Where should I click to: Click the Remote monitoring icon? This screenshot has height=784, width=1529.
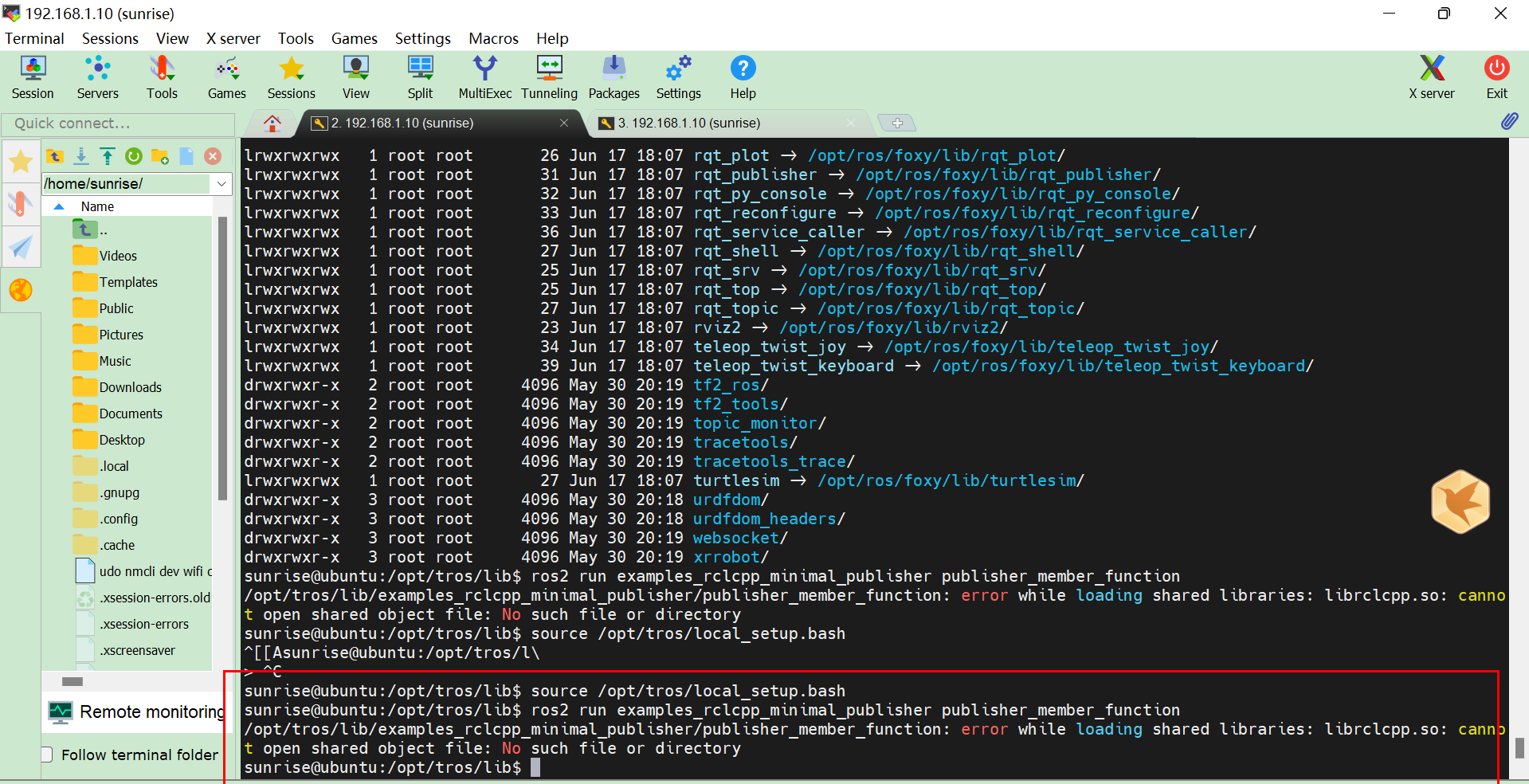coord(60,711)
